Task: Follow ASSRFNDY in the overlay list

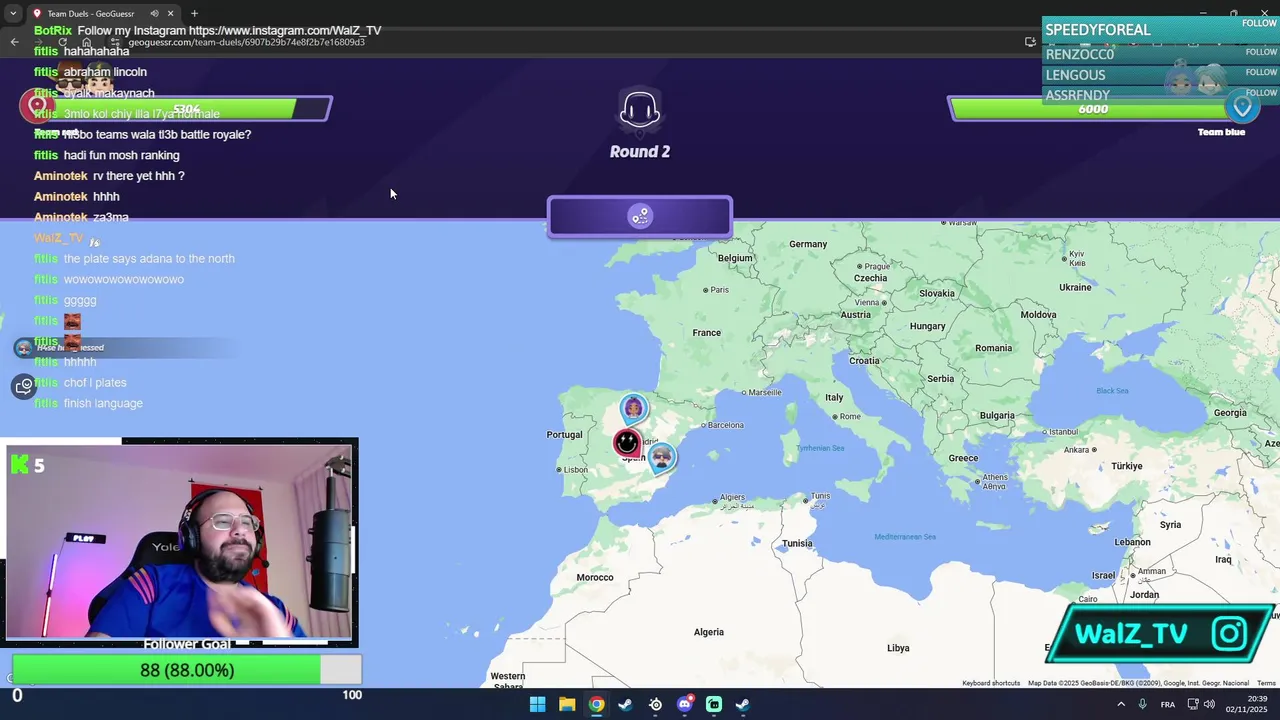Action: coord(1260,93)
